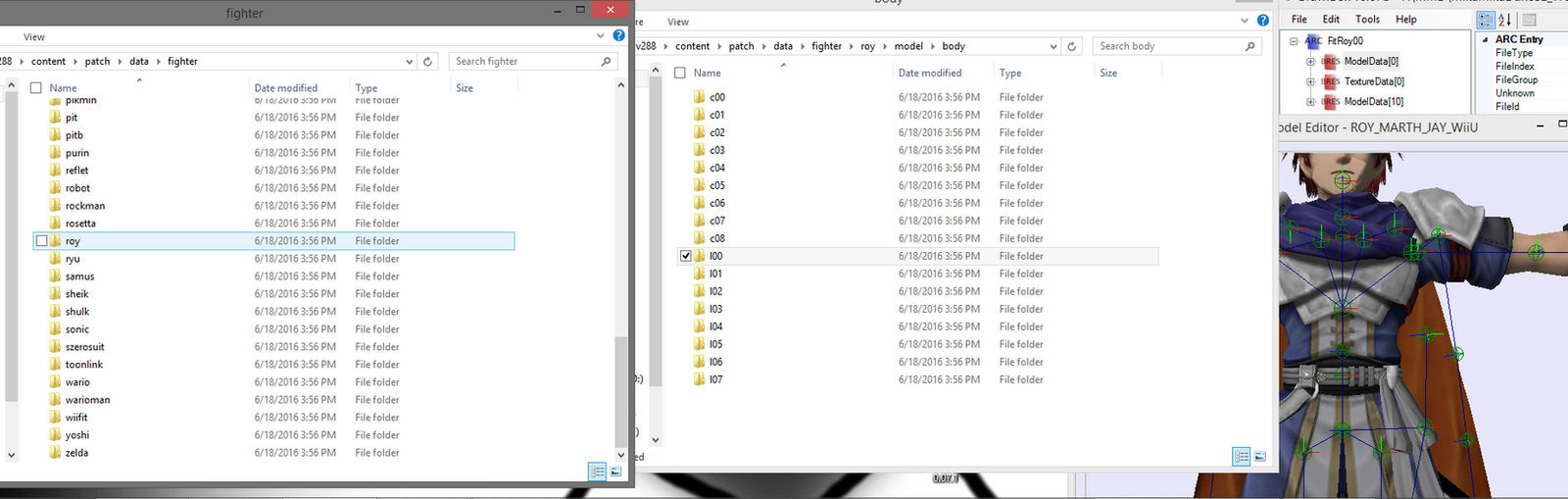Click the ARC icon of FitRoy00
This screenshot has height=499, width=1568.
click(x=1313, y=41)
